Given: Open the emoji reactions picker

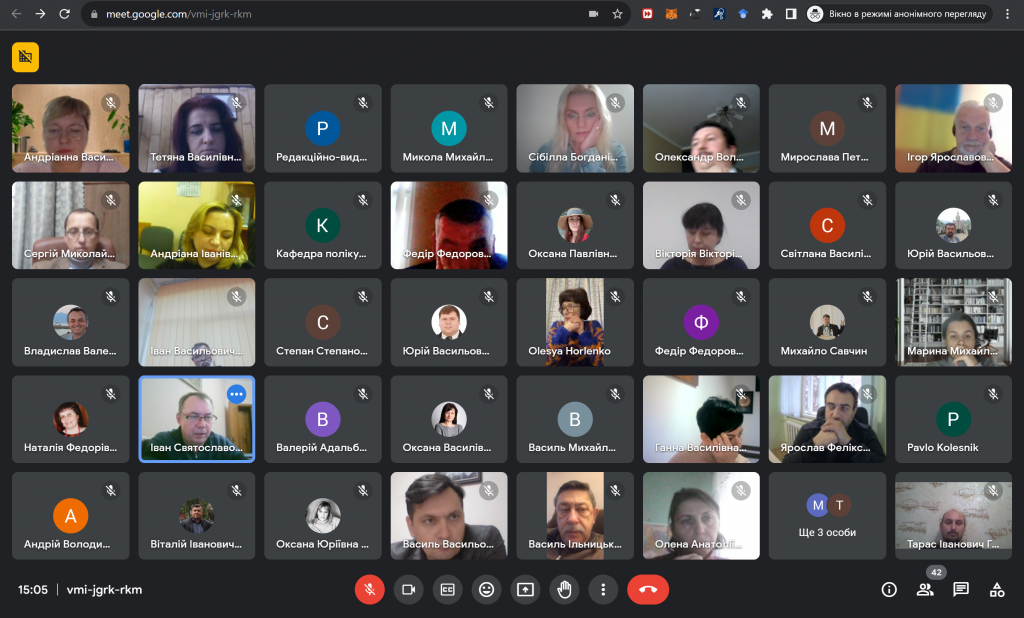Looking at the screenshot, I should pos(486,590).
